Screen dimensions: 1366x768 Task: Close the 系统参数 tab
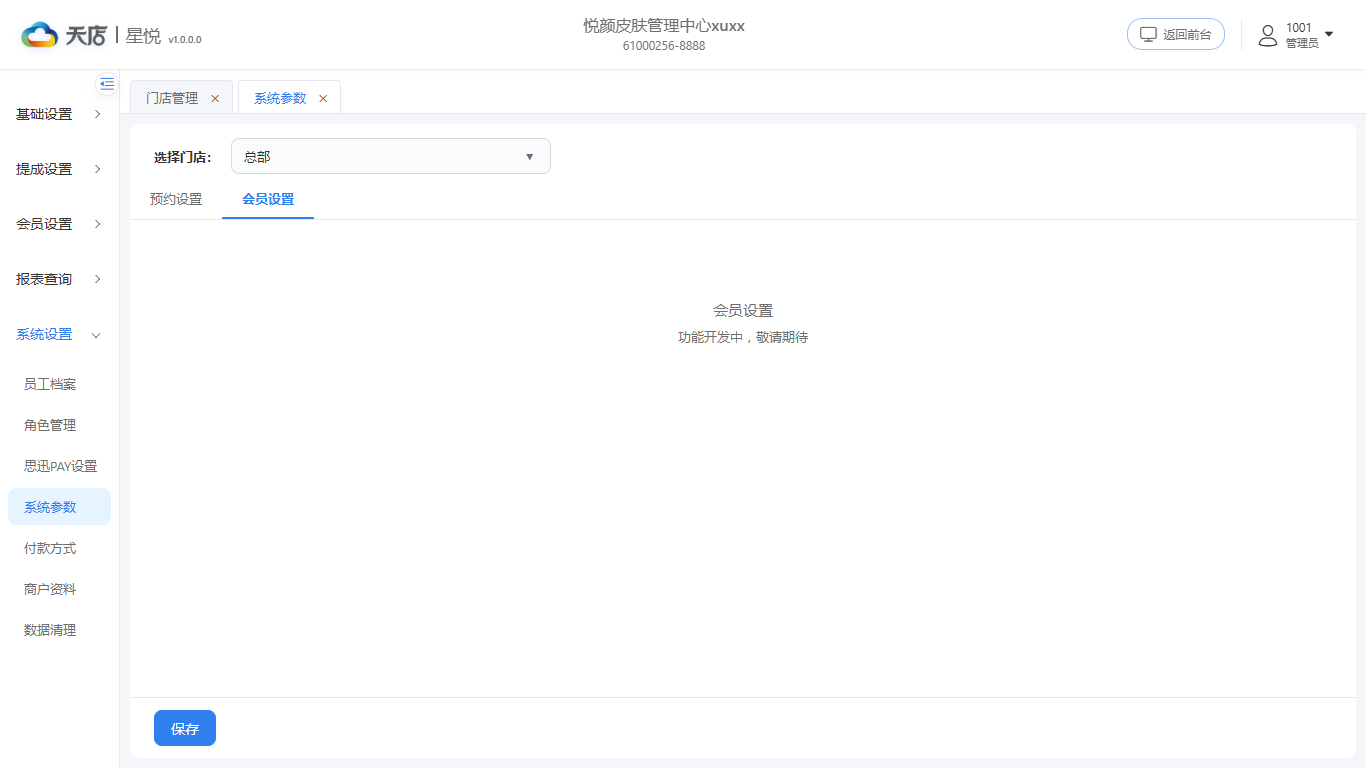click(323, 99)
